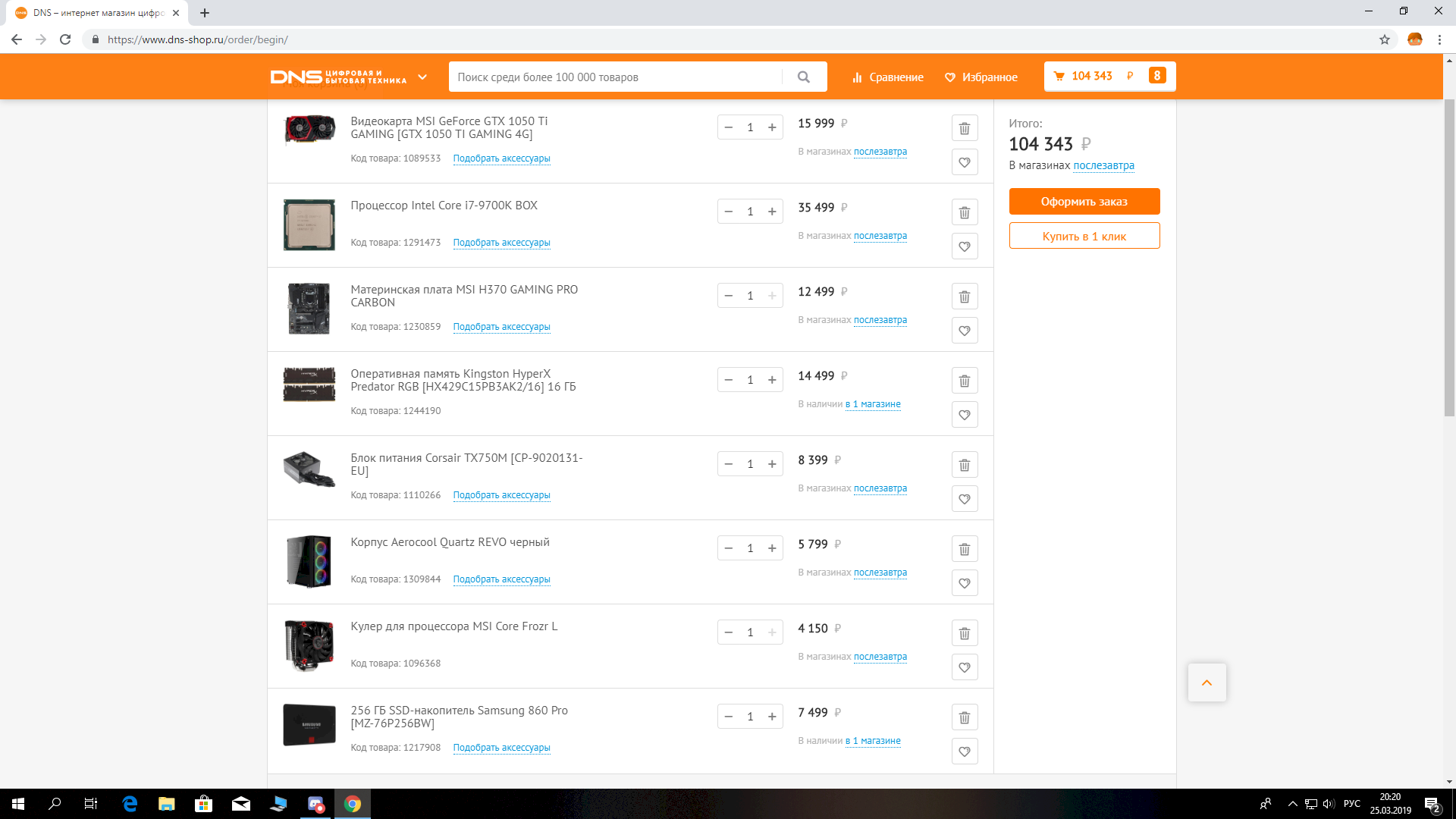Click the DNS logo

(338, 77)
